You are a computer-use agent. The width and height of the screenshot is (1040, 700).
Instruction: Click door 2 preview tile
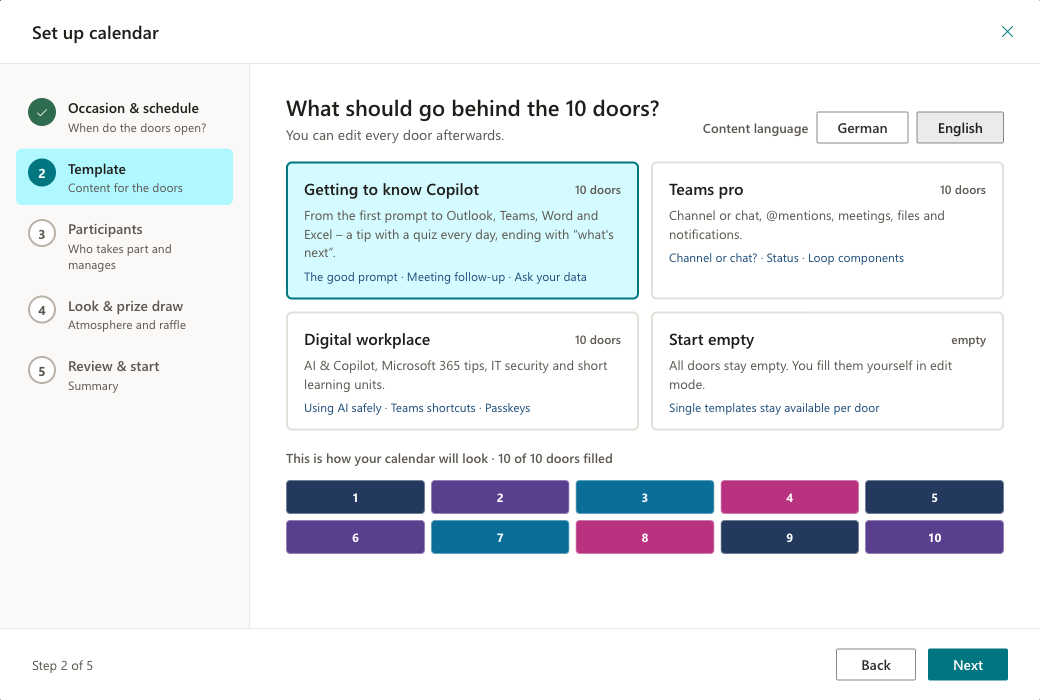[x=500, y=497]
